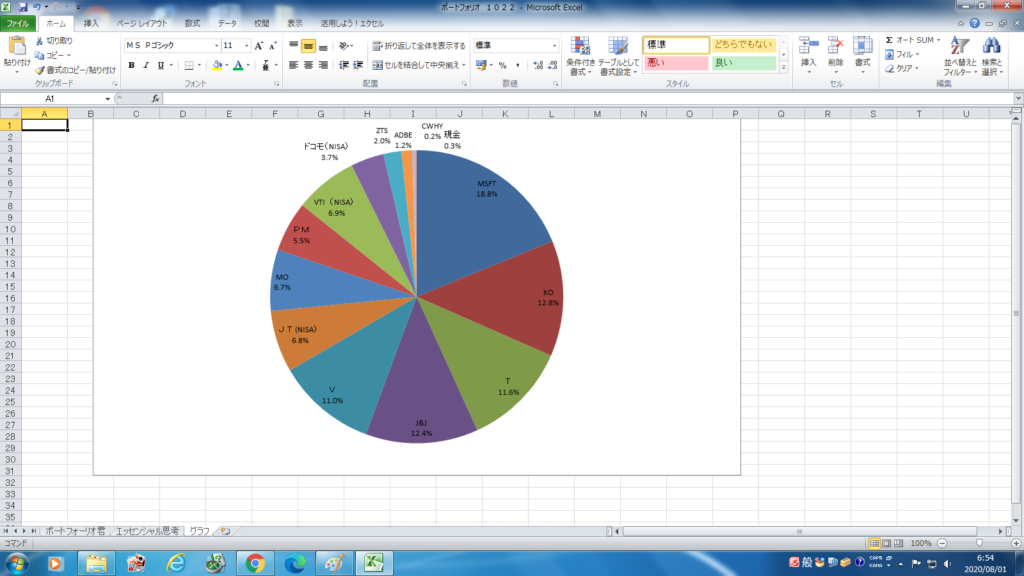Open the エッセンシャル思考 sheet tab
Screen dimensions: 1024x576
147,532
